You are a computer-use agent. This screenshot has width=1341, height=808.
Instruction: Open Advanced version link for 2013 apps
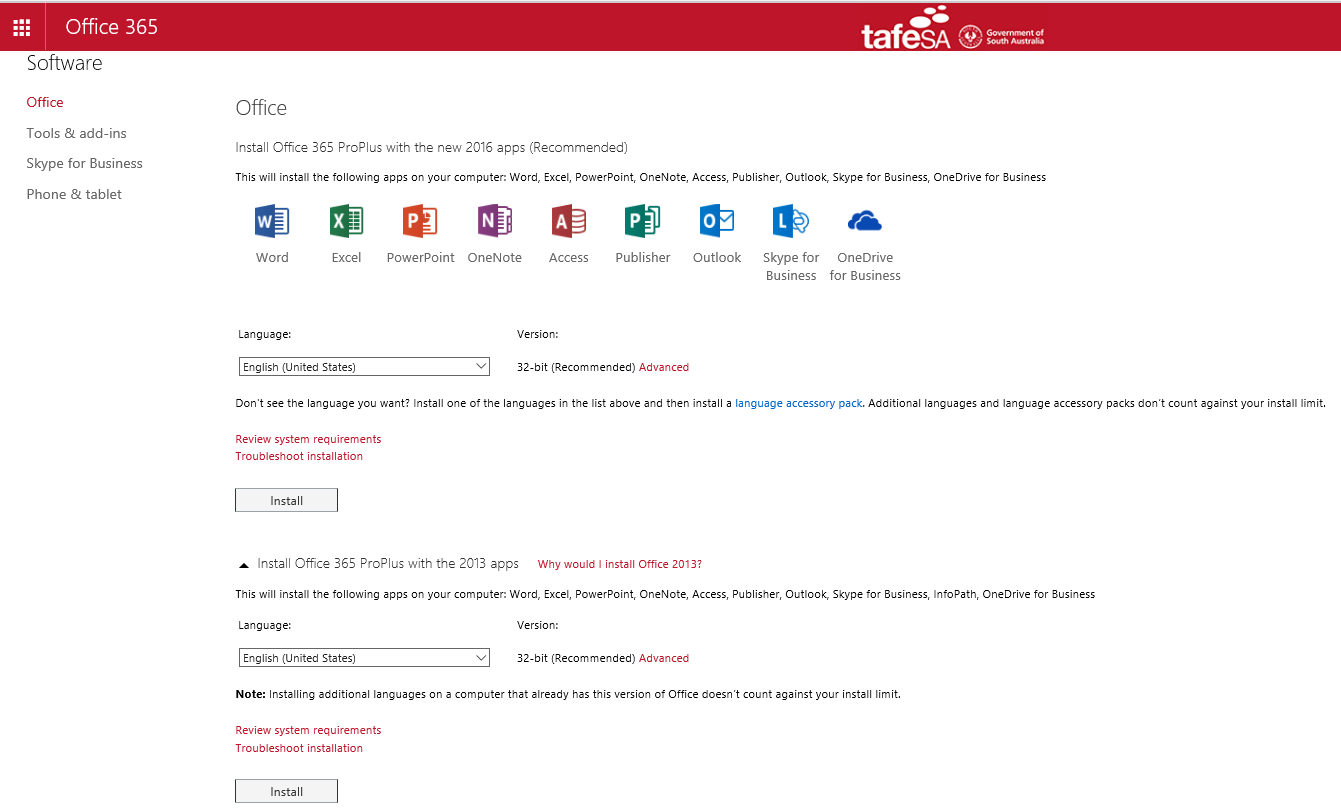[x=664, y=658]
